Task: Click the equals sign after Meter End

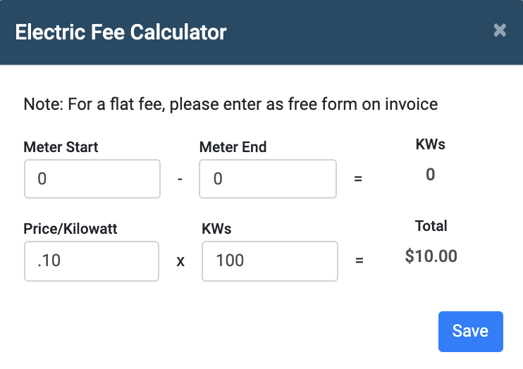Action: coord(358,179)
